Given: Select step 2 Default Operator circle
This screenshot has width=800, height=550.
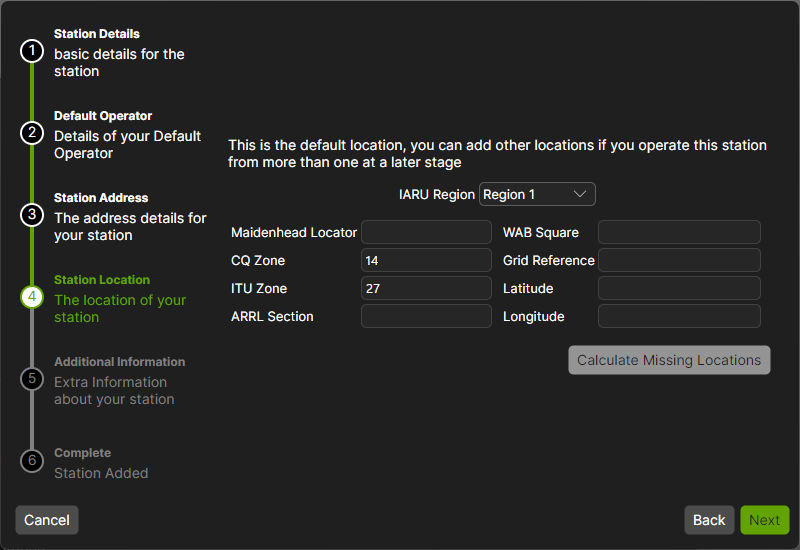Looking at the screenshot, I should point(32,133).
